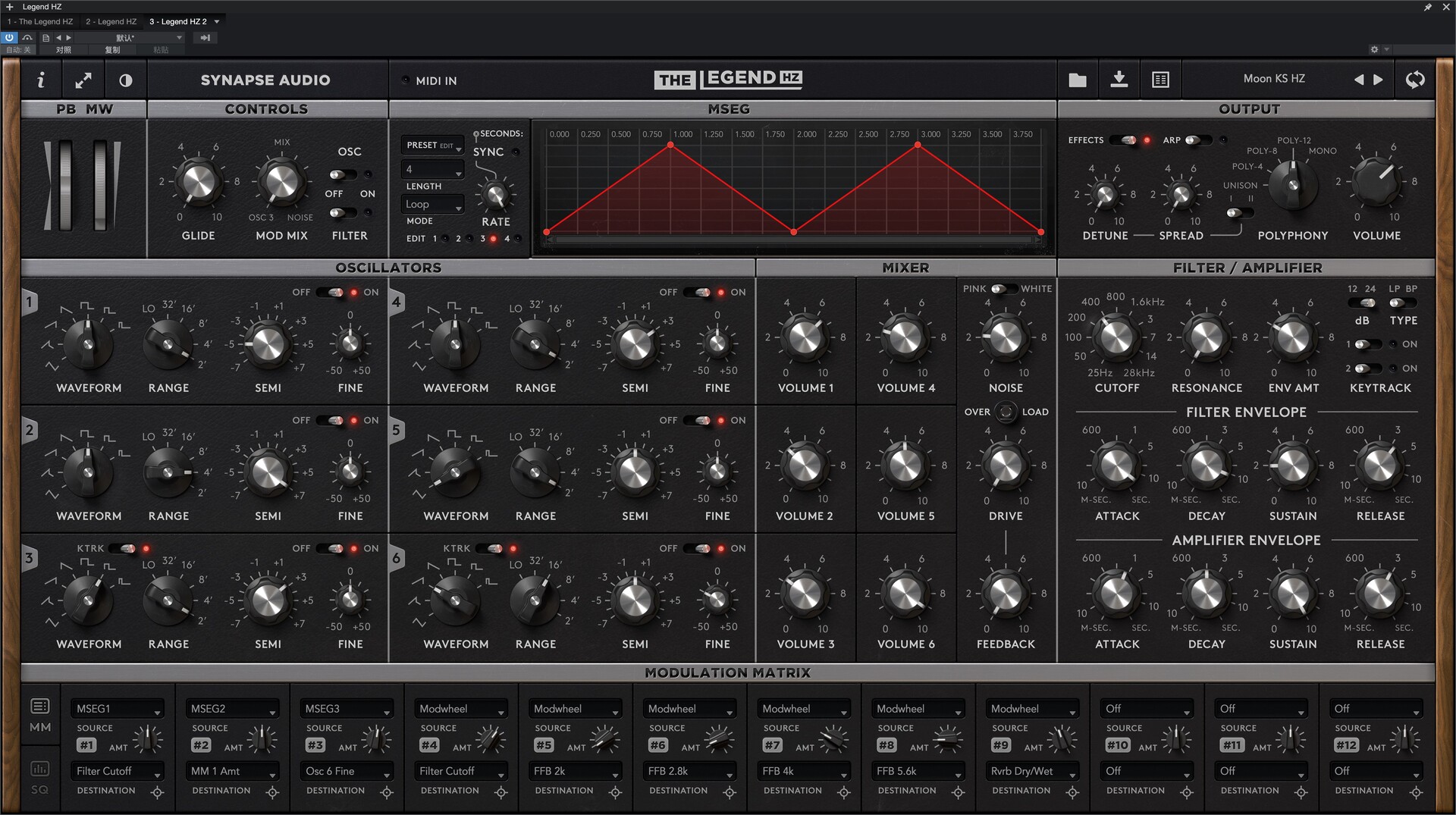Click the filter CUTOFF knob

pyautogui.click(x=1116, y=337)
